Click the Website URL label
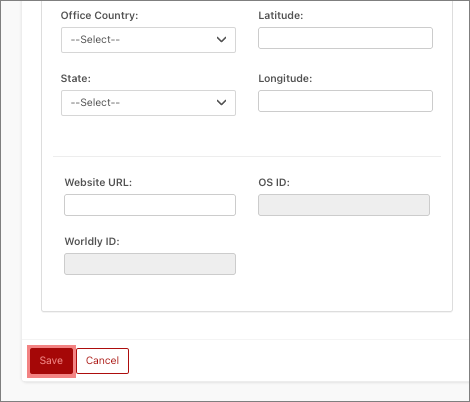Screen dimensions: 470x402 click(98, 183)
